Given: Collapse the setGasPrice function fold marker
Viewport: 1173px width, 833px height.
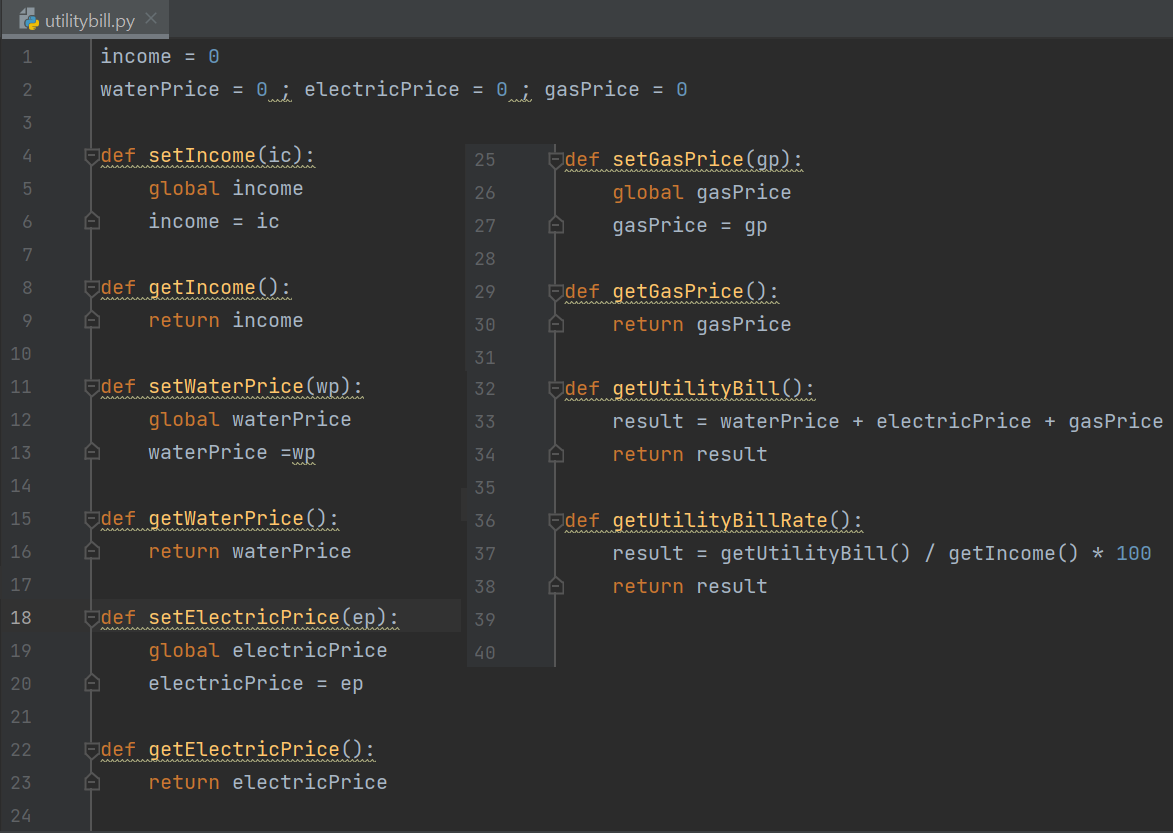Looking at the screenshot, I should tap(556, 160).
